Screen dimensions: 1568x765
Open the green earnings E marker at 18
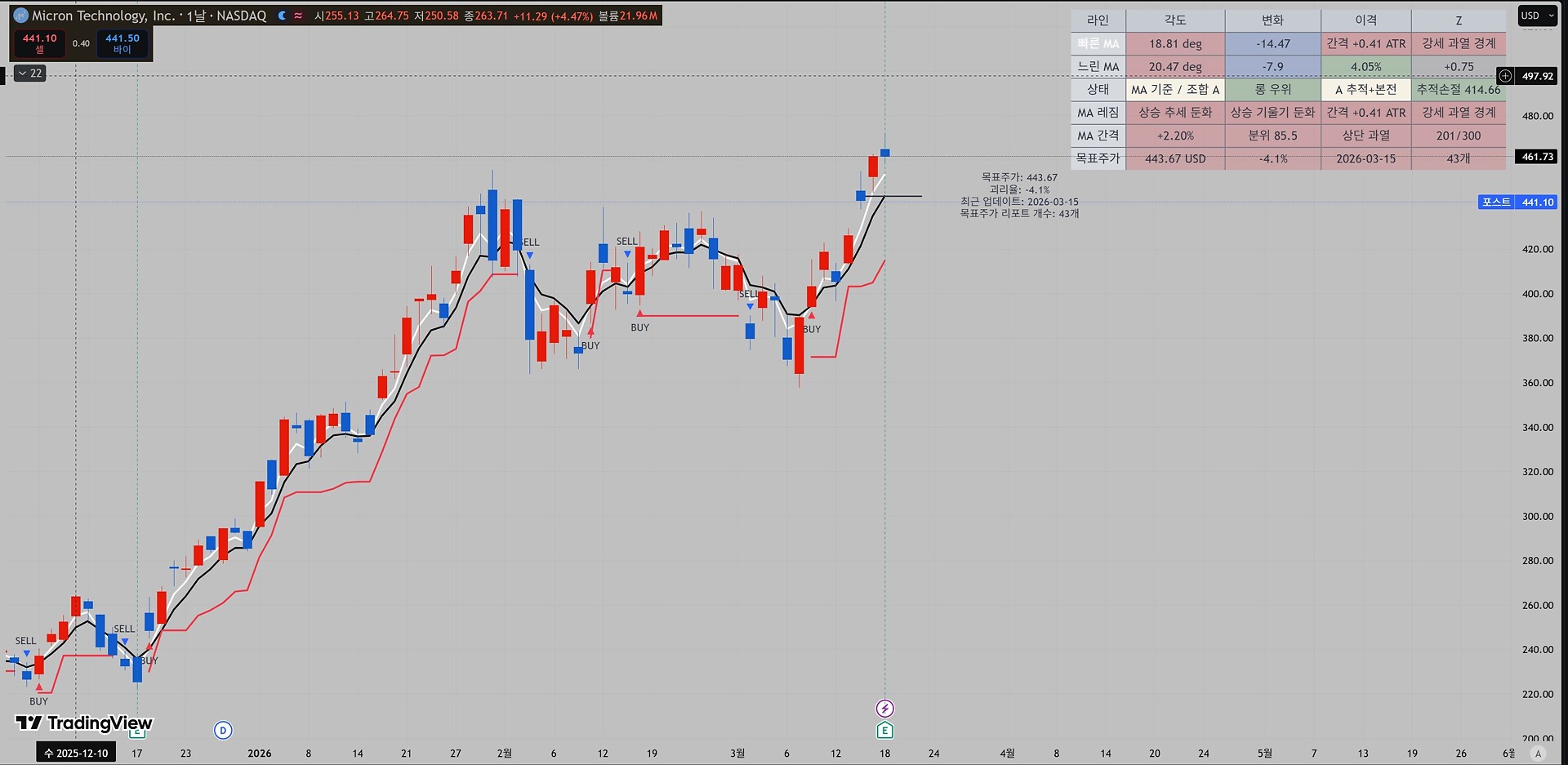[x=884, y=730]
